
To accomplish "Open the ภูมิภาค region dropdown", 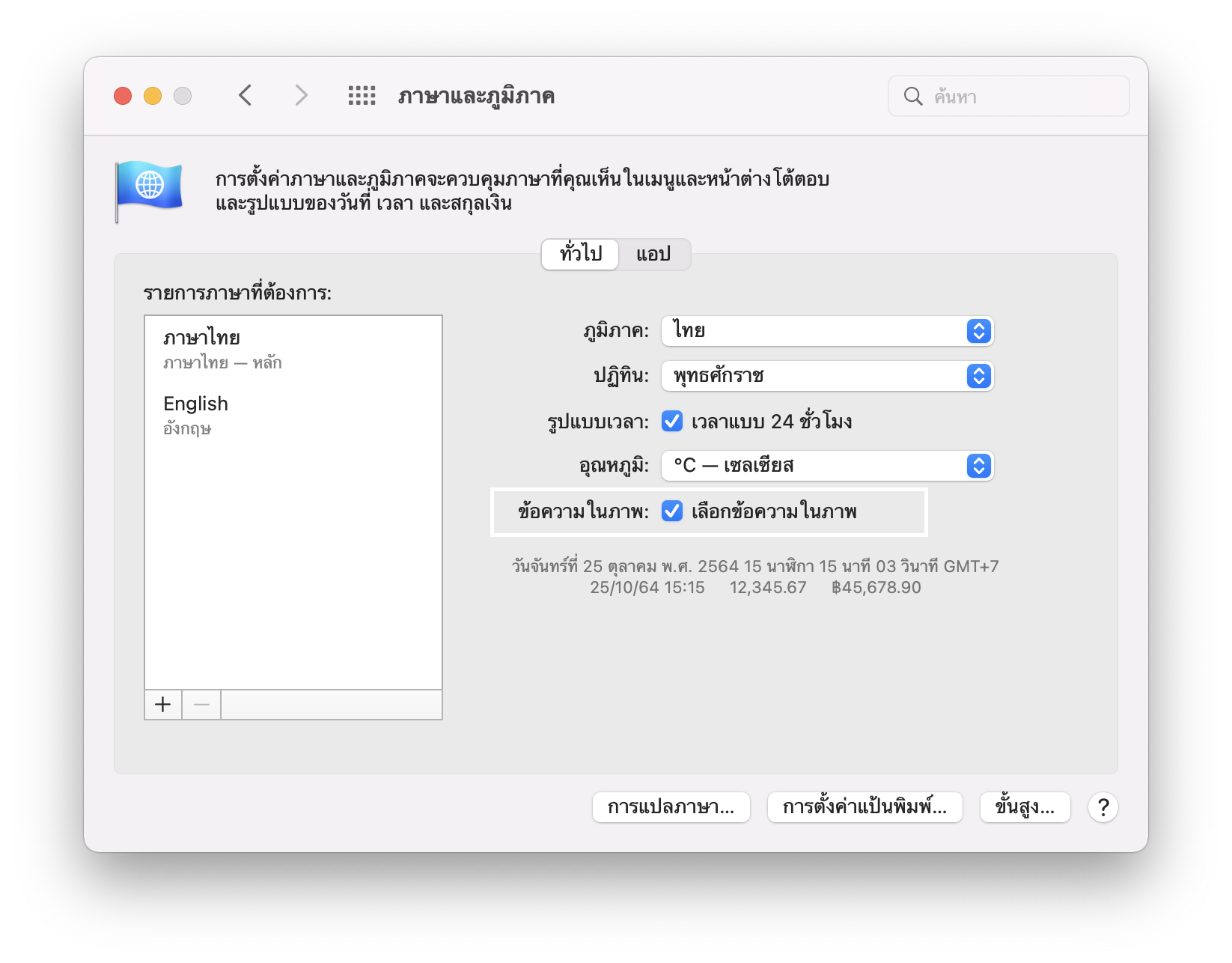I will pyautogui.click(x=827, y=331).
